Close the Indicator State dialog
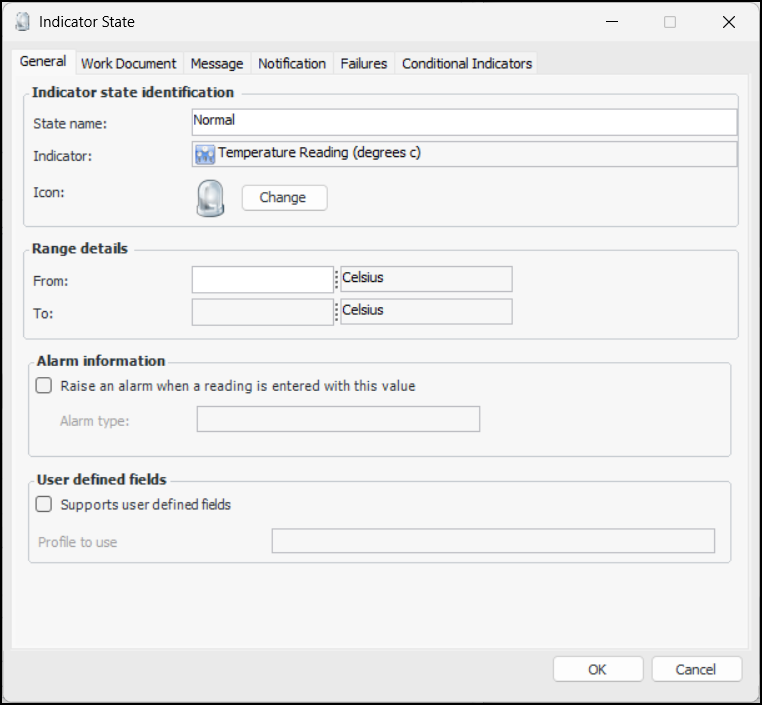 [x=728, y=22]
